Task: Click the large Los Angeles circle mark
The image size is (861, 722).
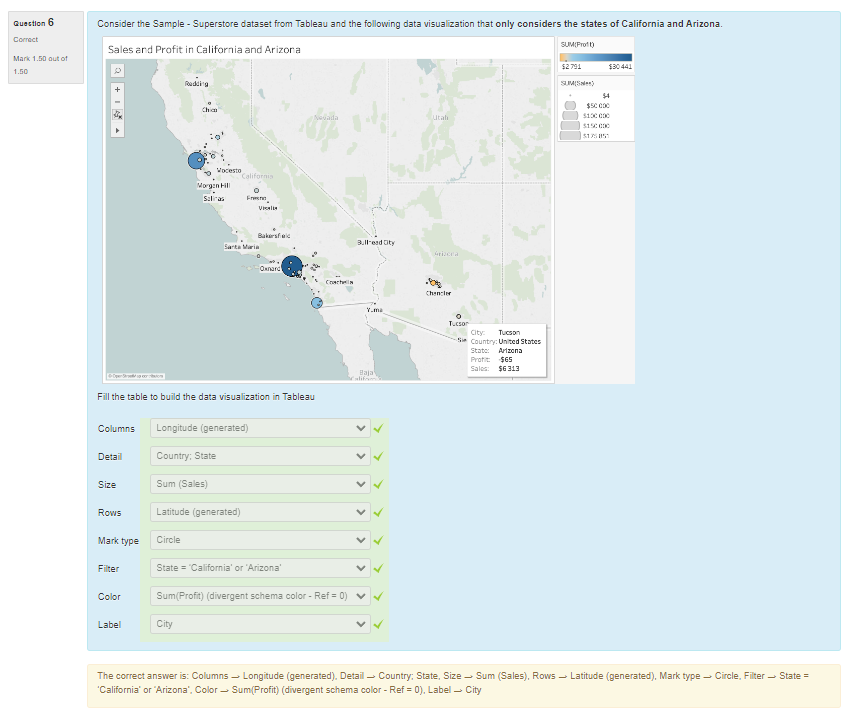Action: click(x=291, y=266)
